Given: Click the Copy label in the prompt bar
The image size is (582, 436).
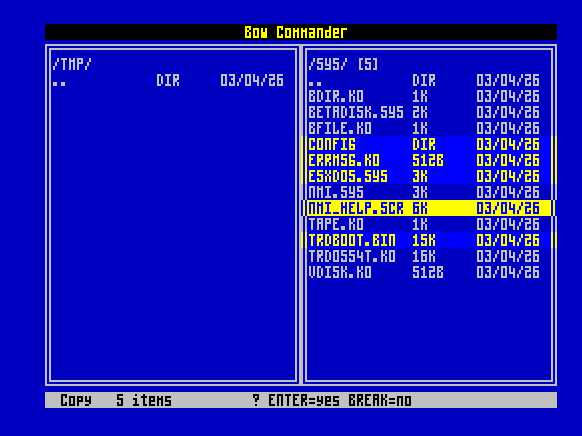Looking at the screenshot, I should 76,400.
